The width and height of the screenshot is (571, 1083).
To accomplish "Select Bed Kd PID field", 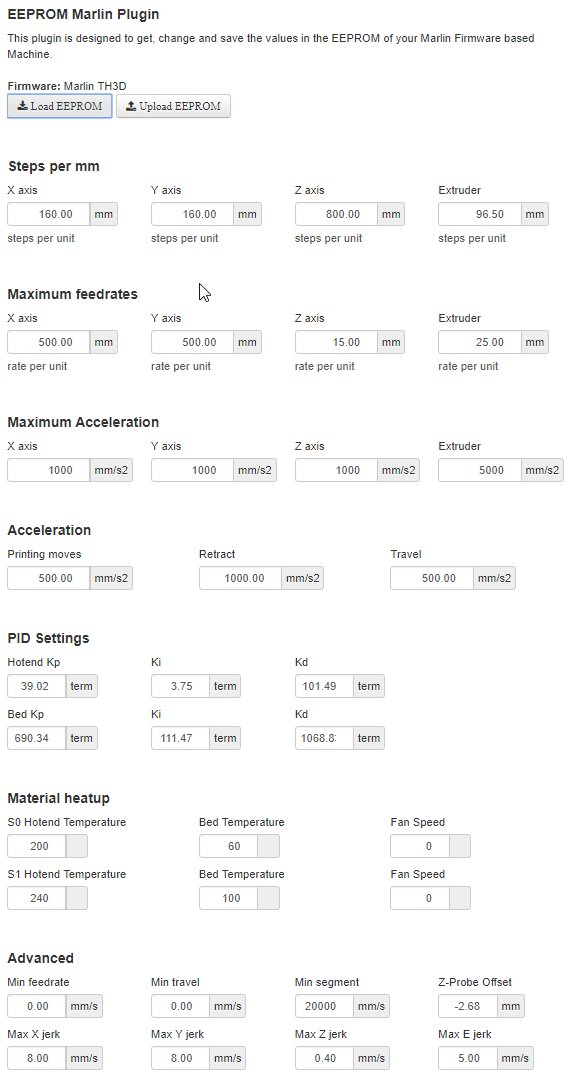I will (x=324, y=738).
